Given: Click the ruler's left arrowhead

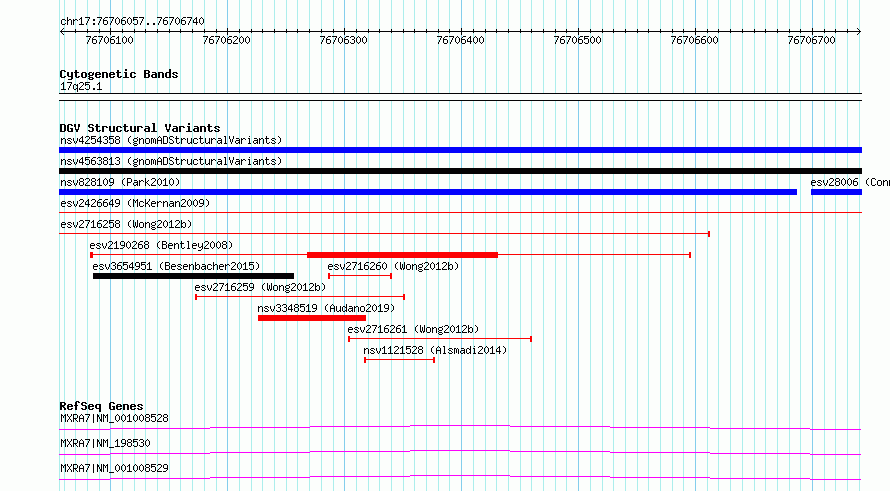Looking at the screenshot, I should [x=62, y=32].
